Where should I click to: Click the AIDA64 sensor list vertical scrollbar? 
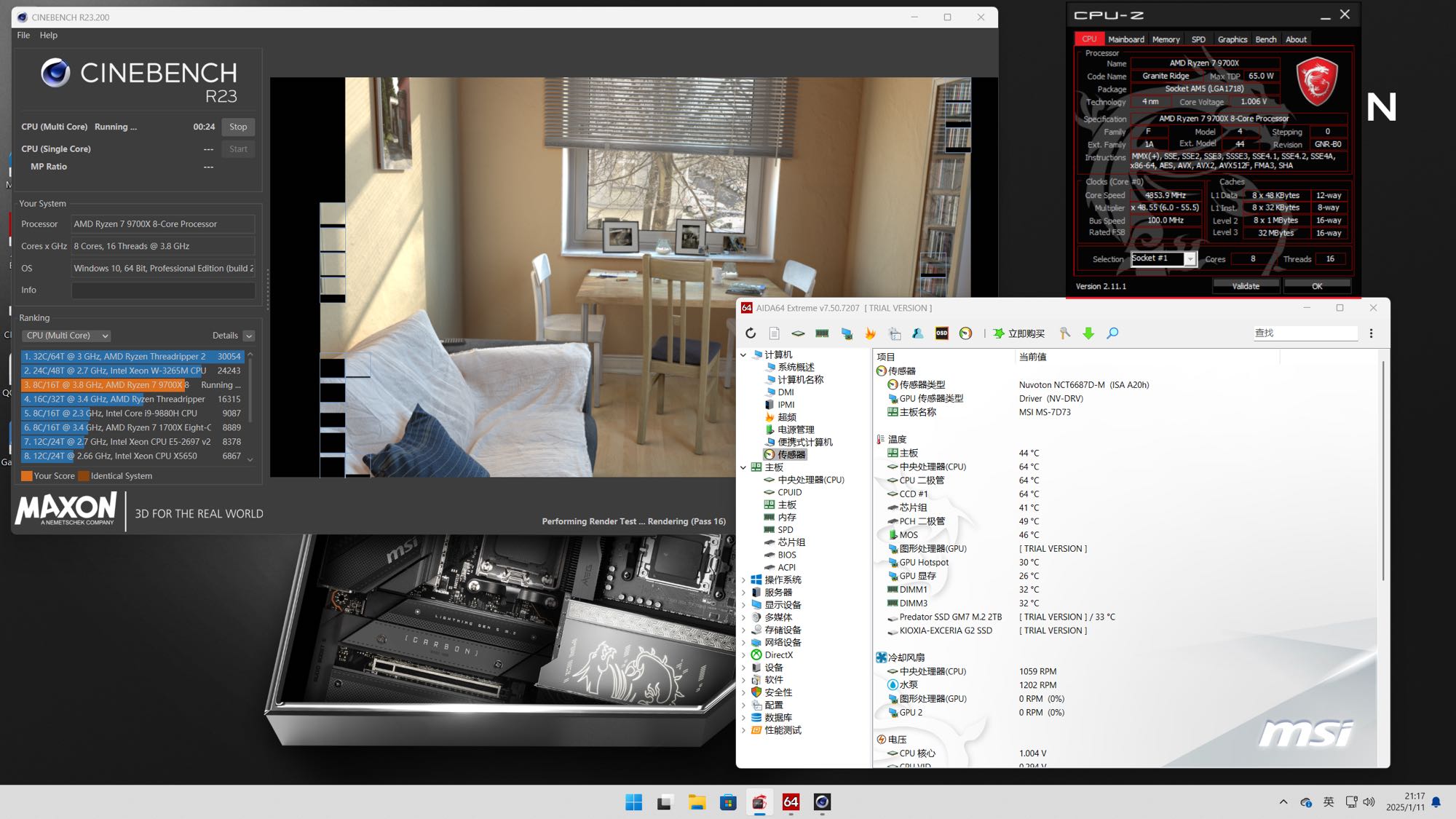coord(1382,470)
